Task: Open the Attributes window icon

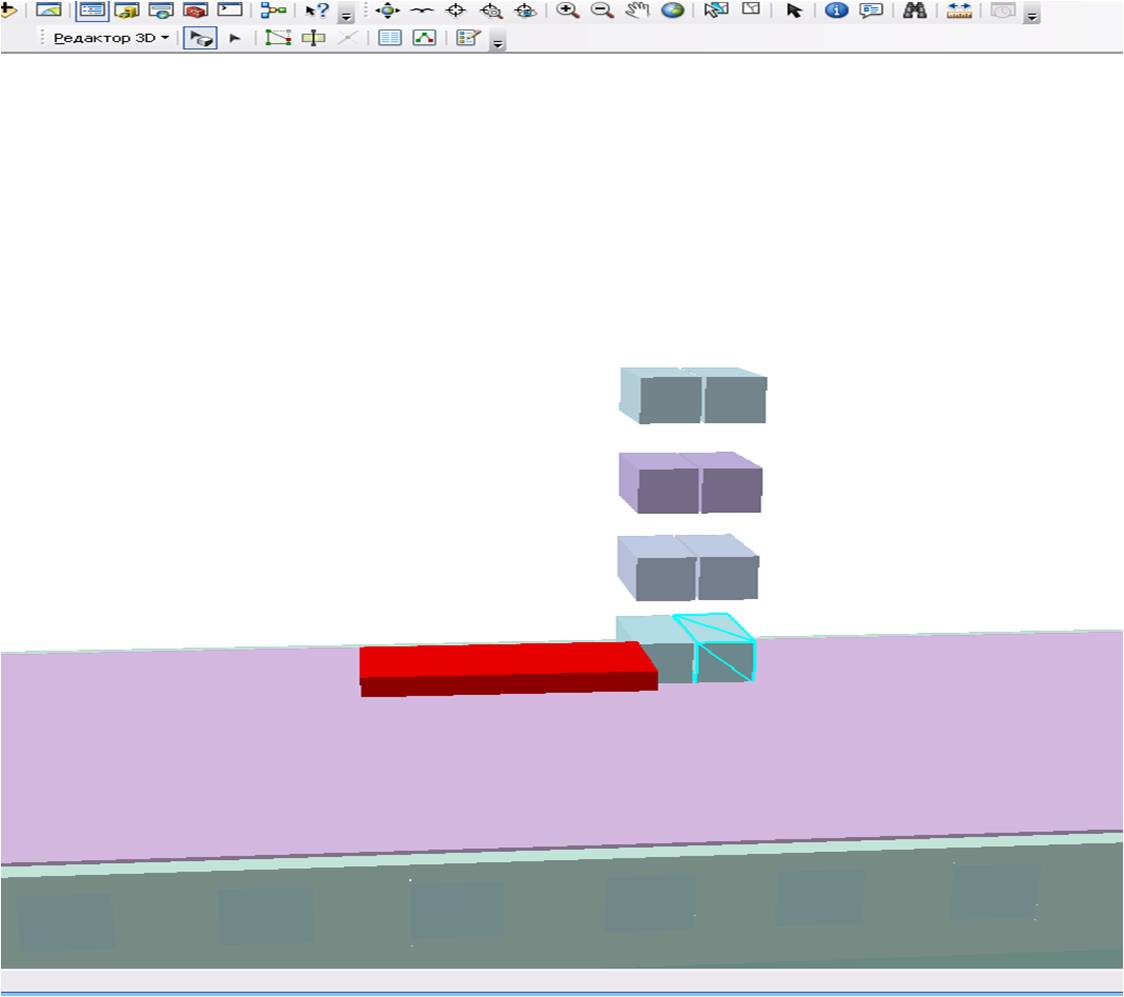Action: coord(390,38)
